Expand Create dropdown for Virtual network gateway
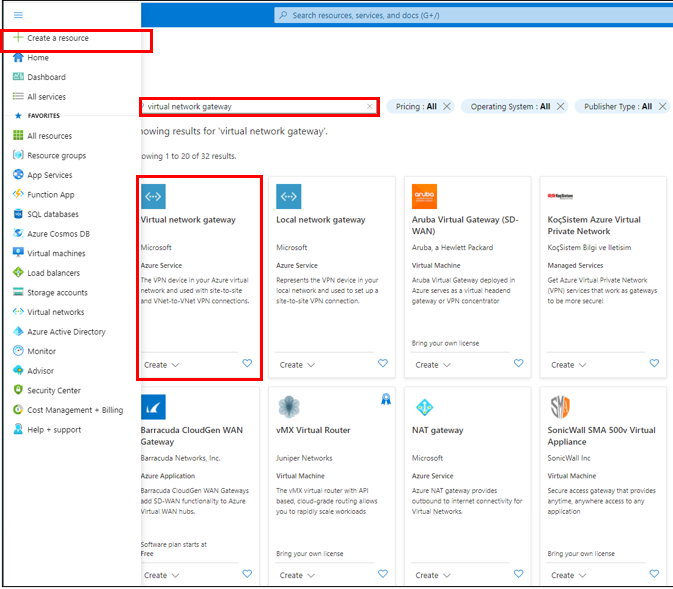The height and width of the screenshot is (589, 673). click(162, 365)
